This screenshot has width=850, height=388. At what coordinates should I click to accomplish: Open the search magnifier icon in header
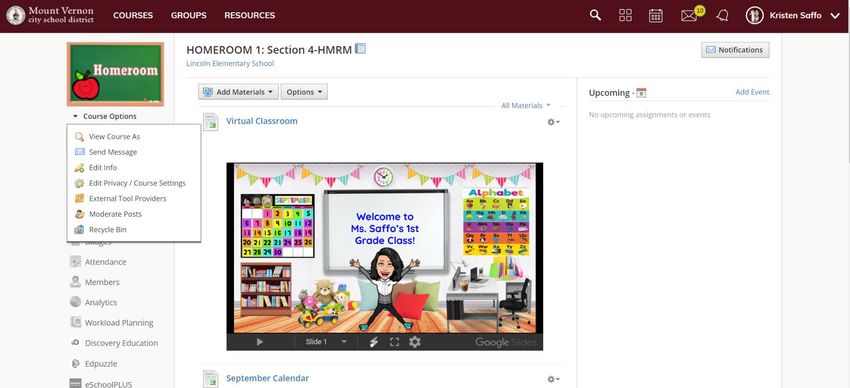click(x=595, y=15)
